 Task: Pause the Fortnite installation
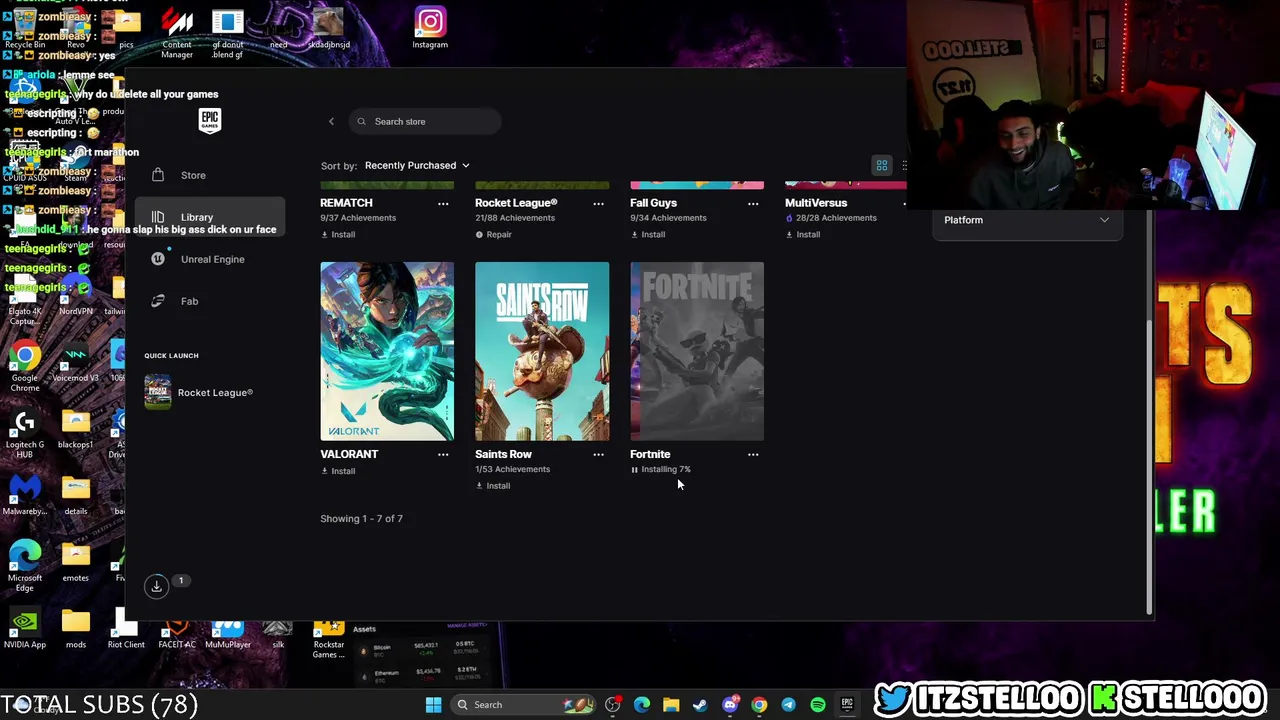(x=634, y=470)
